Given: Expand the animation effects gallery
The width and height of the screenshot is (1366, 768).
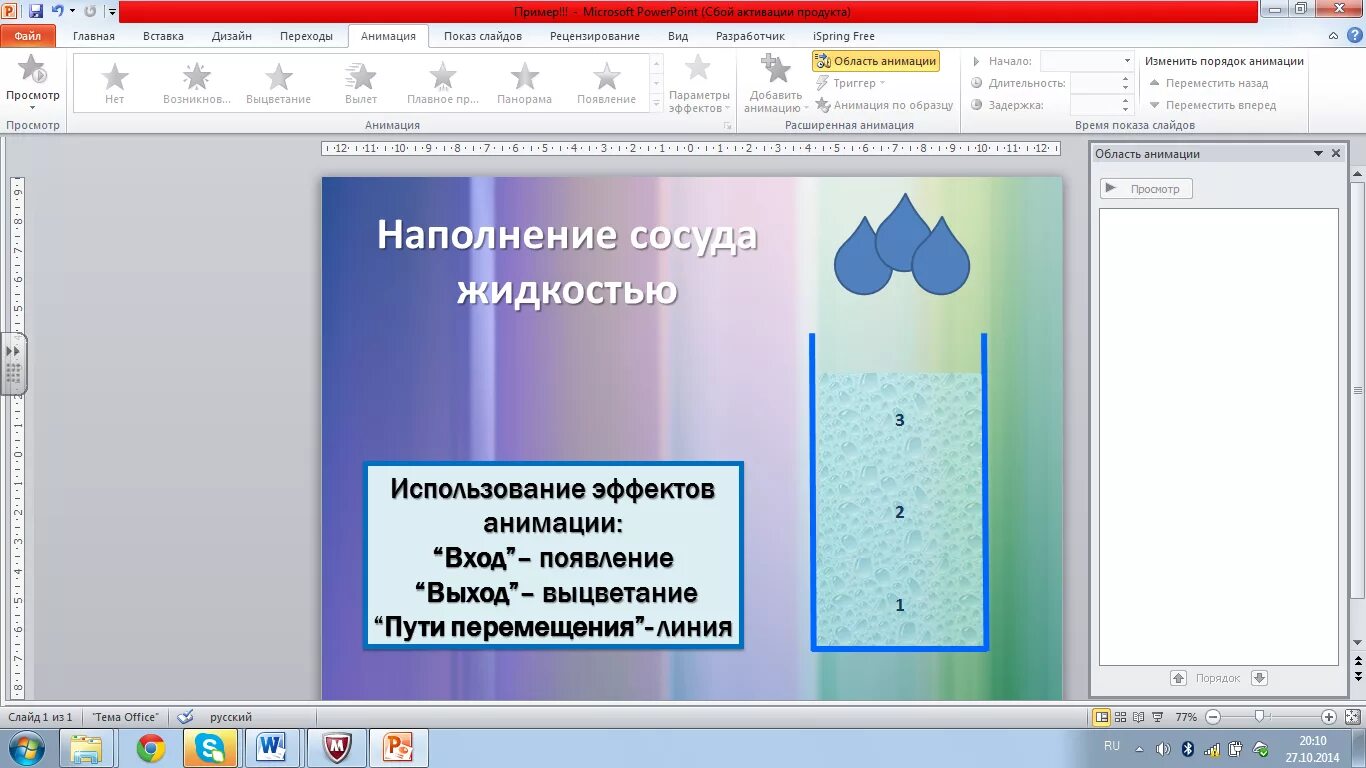Looking at the screenshot, I should (657, 103).
